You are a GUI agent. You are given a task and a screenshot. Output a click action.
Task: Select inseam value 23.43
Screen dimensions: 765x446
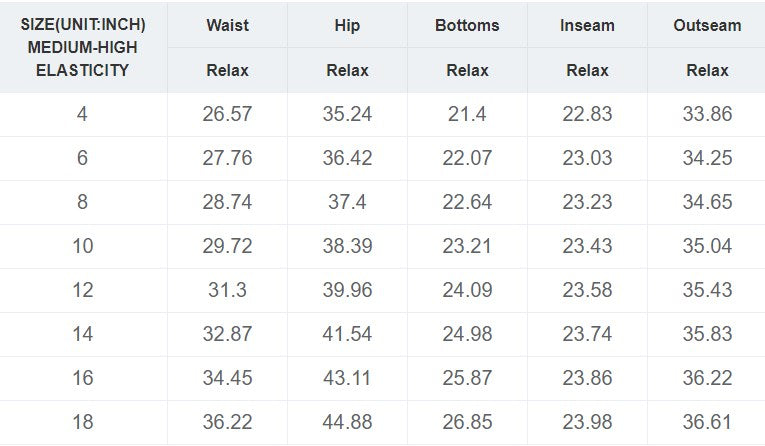click(587, 246)
